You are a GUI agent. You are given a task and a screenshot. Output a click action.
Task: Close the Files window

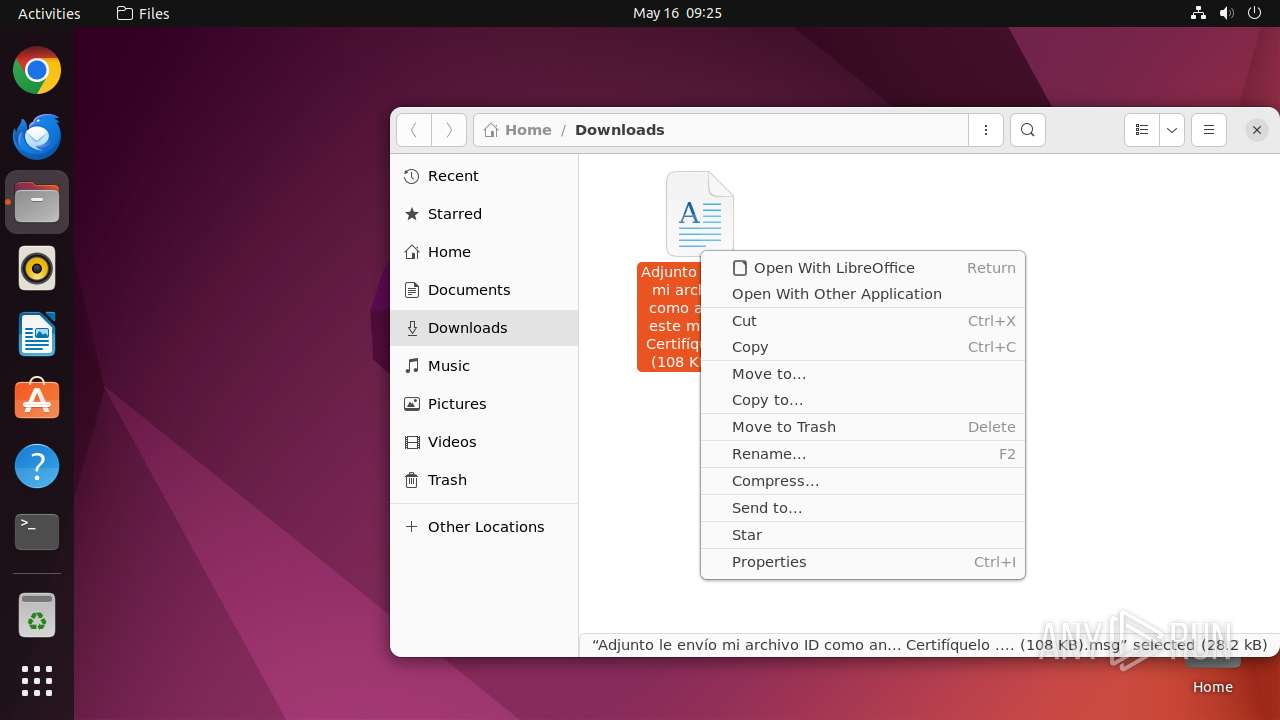1257,130
